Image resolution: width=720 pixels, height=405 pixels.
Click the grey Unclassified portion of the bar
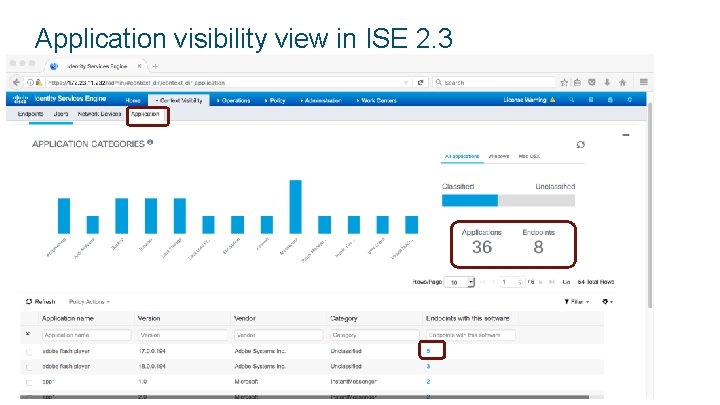[536, 200]
